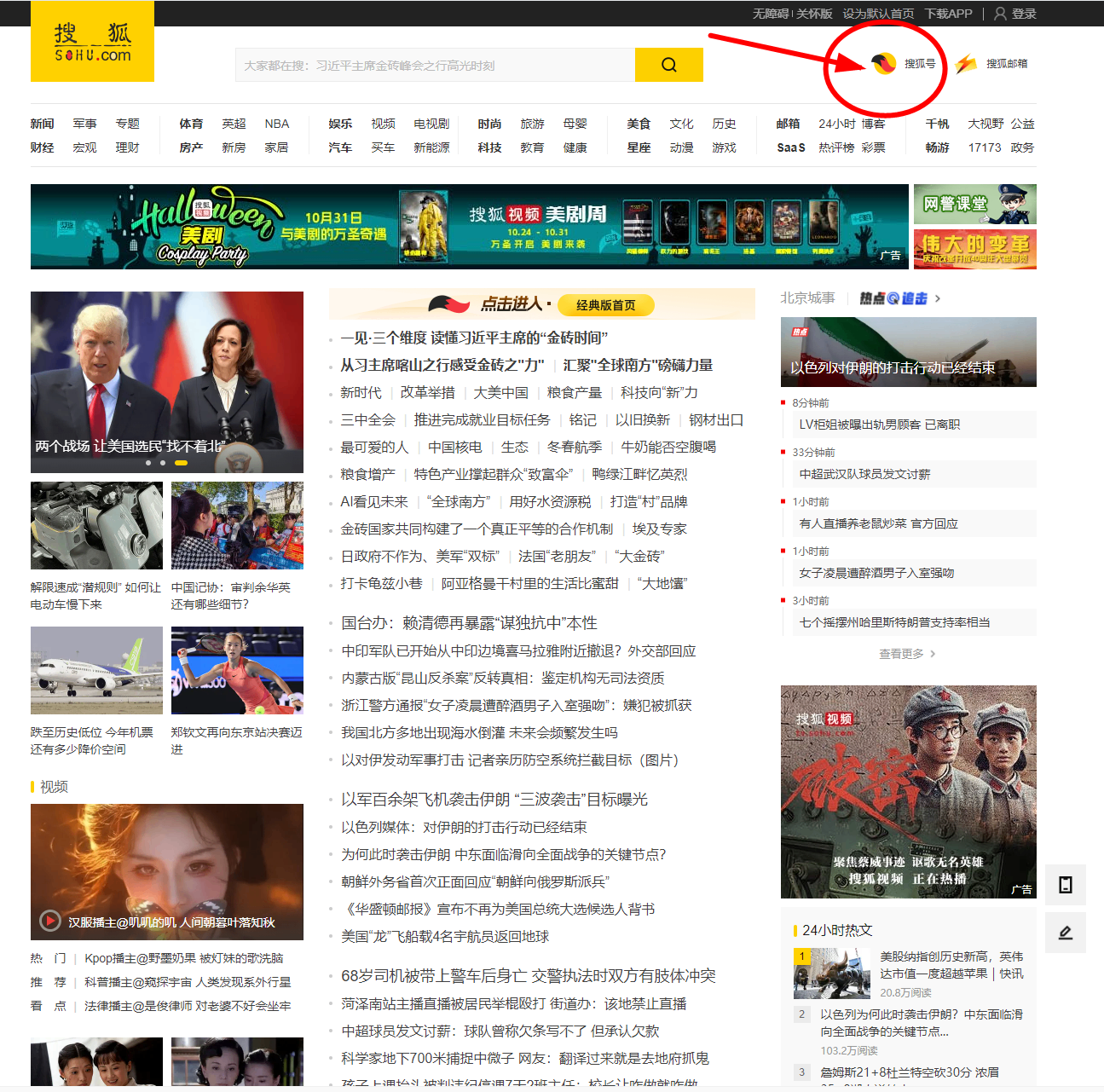Viewport: 1104px width, 1092px height.
Task: Open 科技 navigation category
Action: (x=489, y=147)
